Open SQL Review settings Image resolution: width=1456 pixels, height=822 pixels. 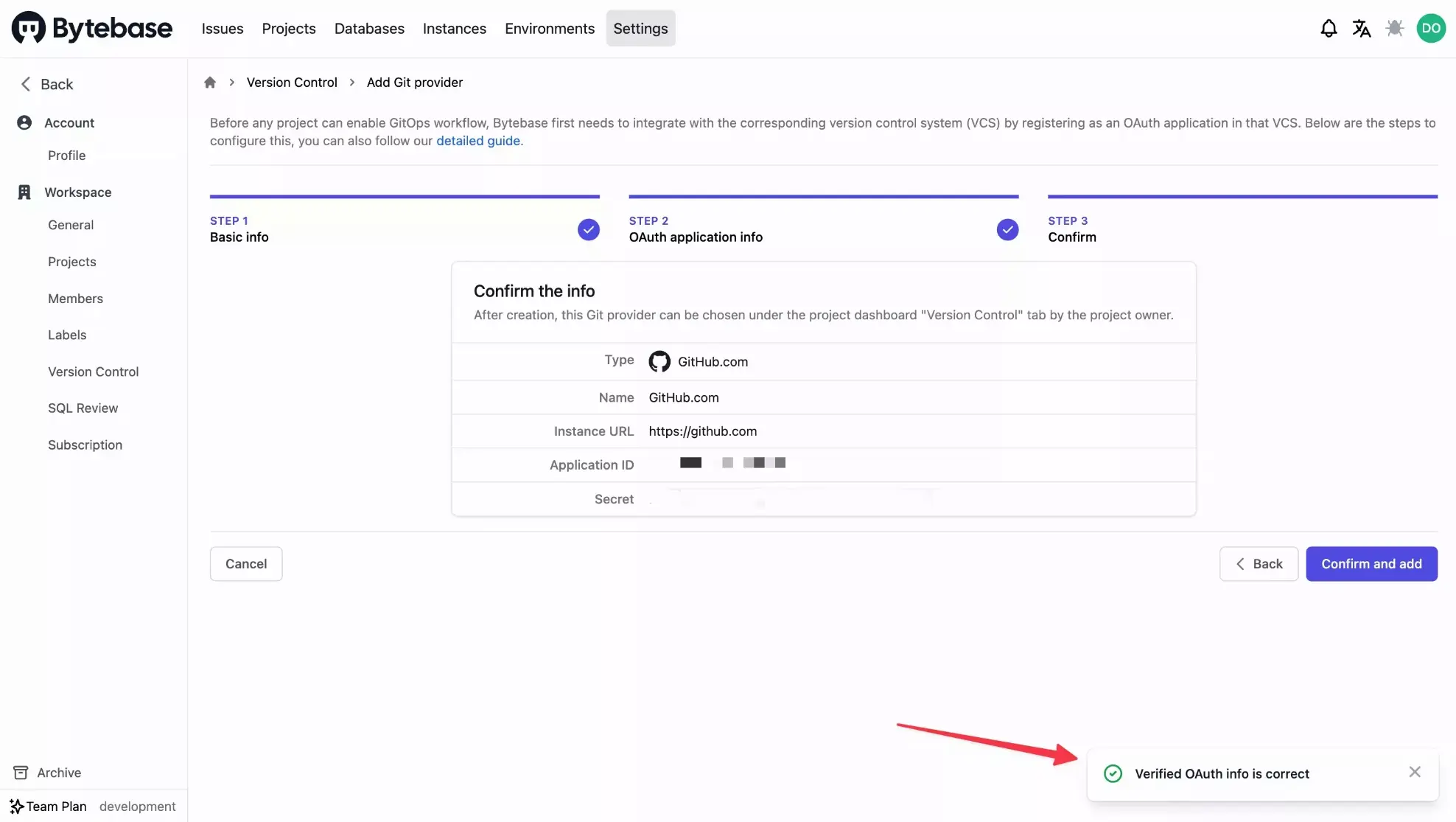click(x=83, y=408)
